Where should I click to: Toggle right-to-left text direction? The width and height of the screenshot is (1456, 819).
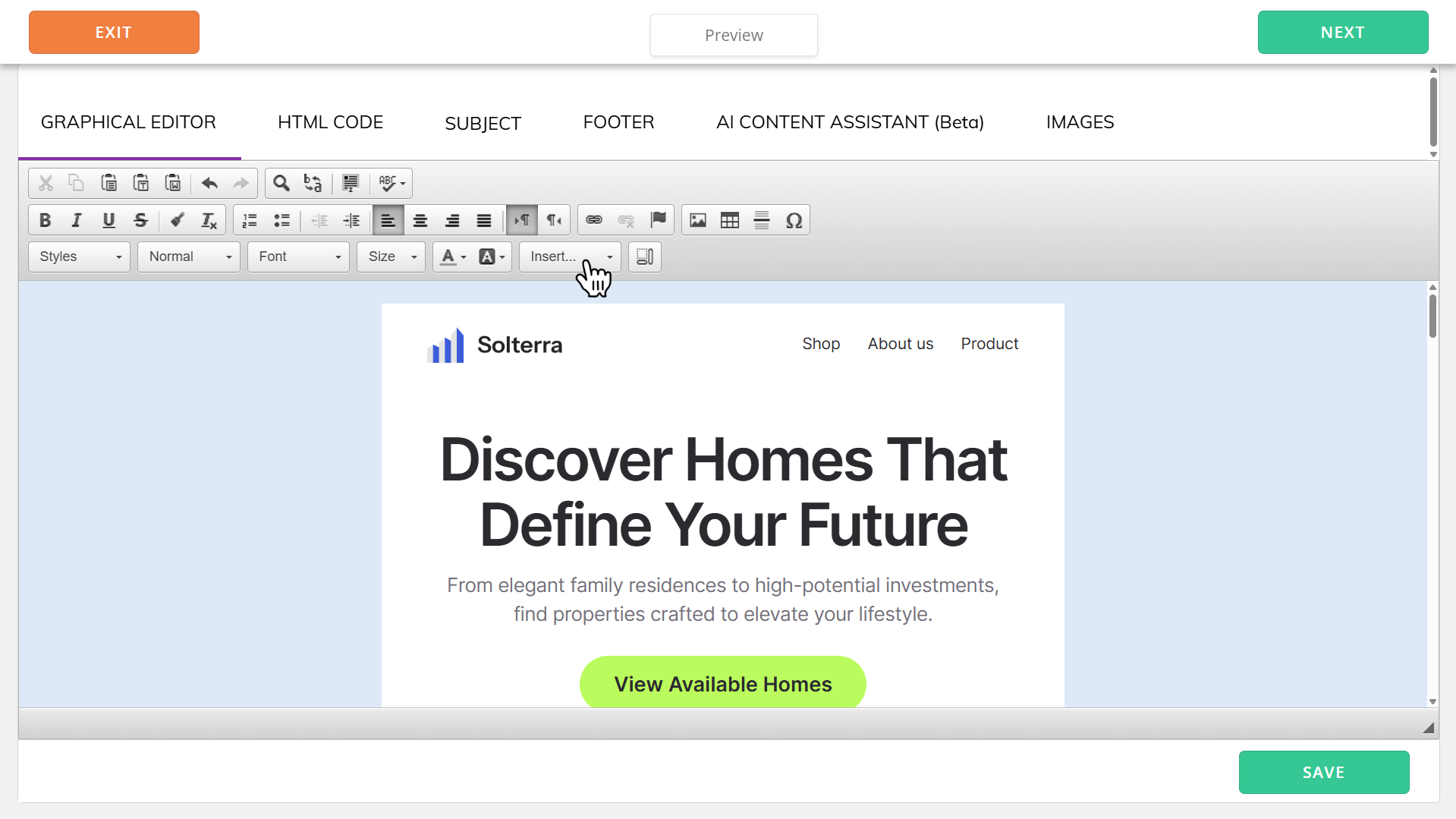point(554,220)
